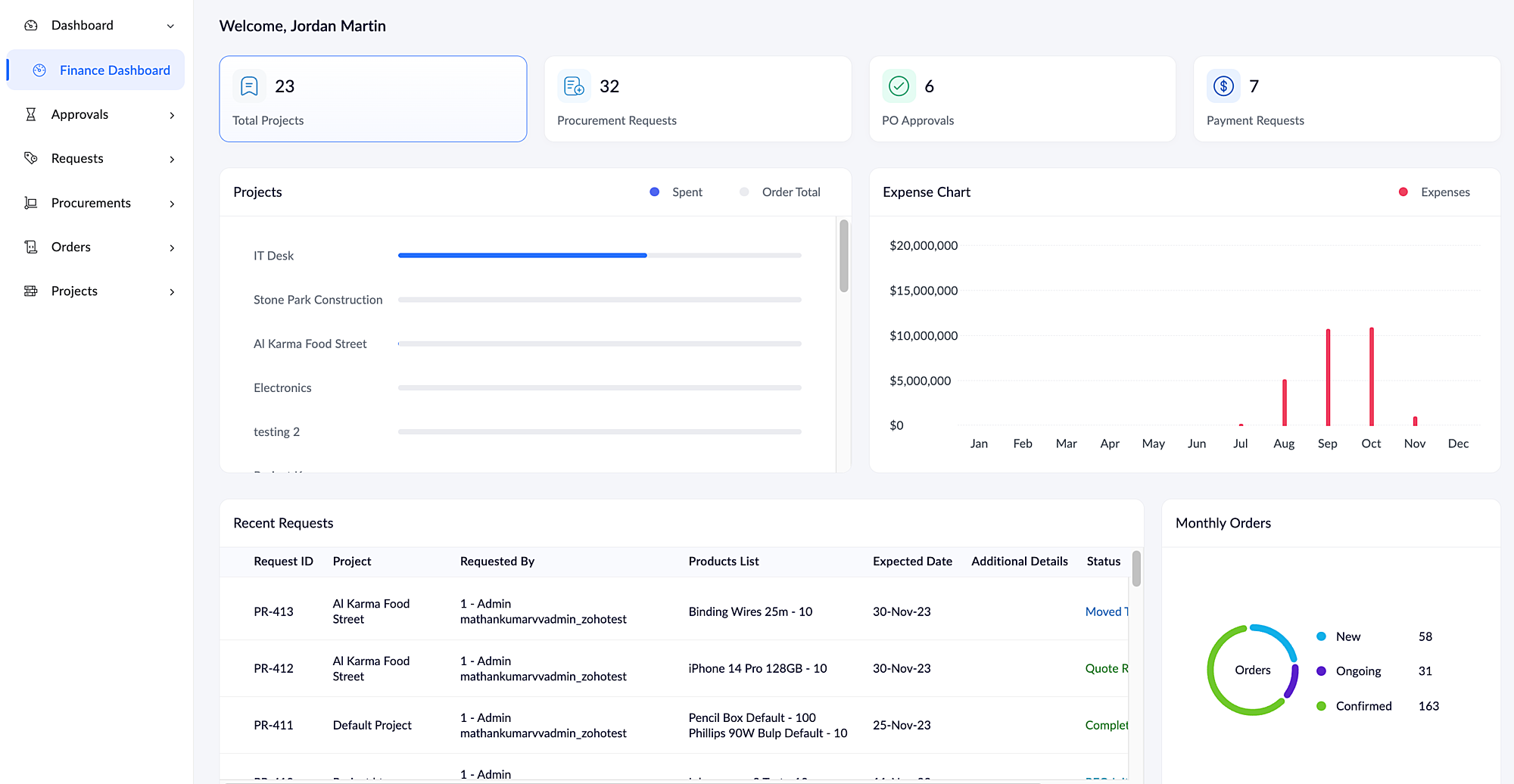Open the Completed status for PR-411
1514x784 pixels.
pos(1107,725)
